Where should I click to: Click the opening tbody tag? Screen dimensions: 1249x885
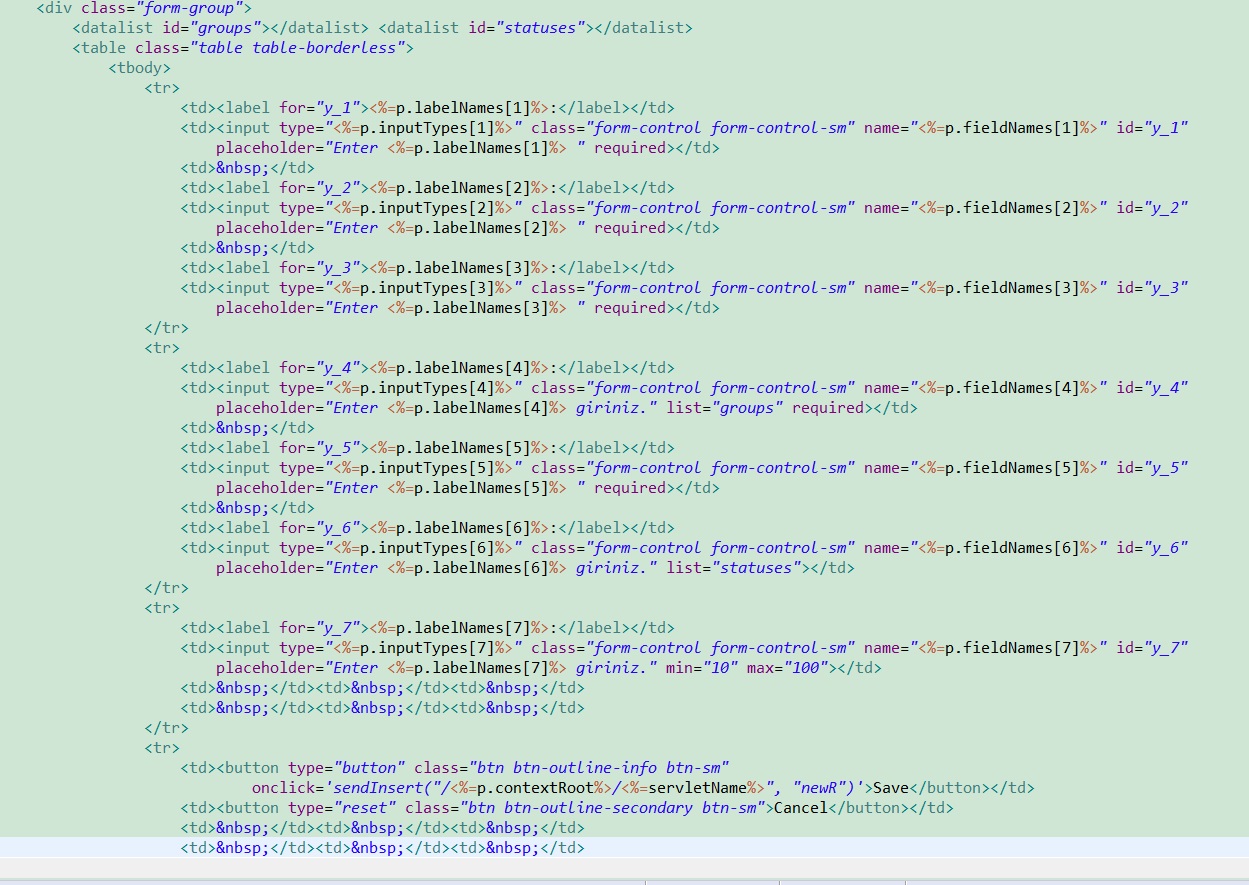click(138, 67)
